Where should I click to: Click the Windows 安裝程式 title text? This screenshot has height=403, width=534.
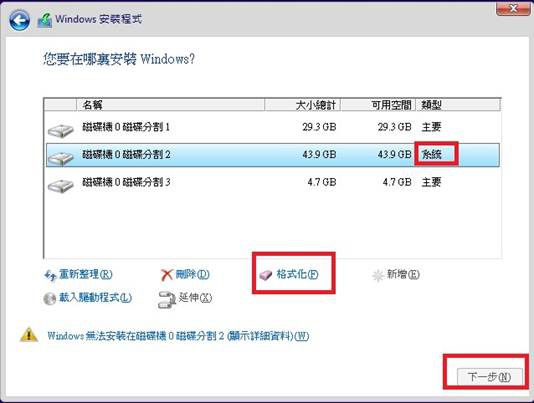pyautogui.click(x=98, y=19)
